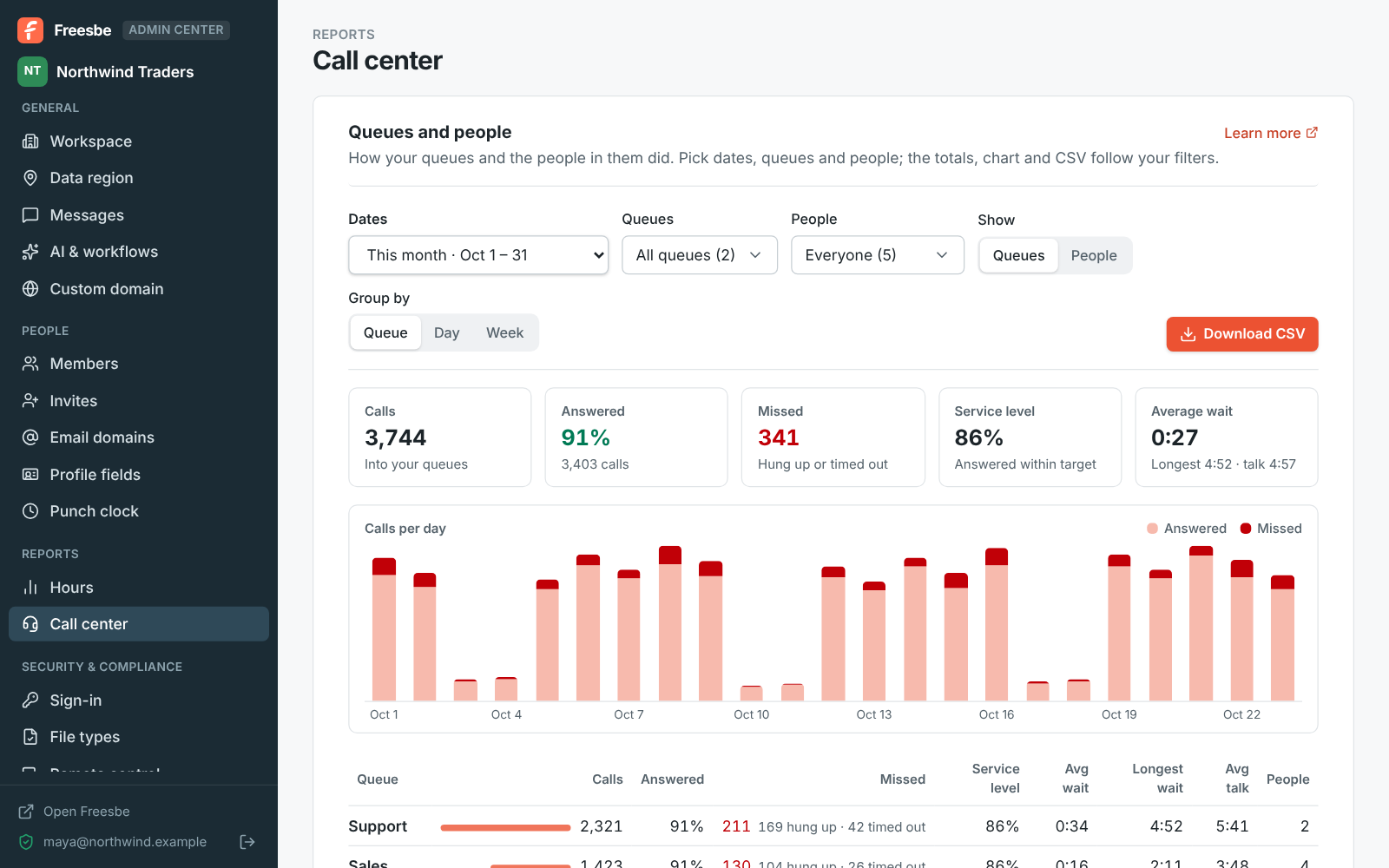The height and width of the screenshot is (868, 1389).
Task: Open the Everyone (5) people dropdown
Action: coord(878,255)
